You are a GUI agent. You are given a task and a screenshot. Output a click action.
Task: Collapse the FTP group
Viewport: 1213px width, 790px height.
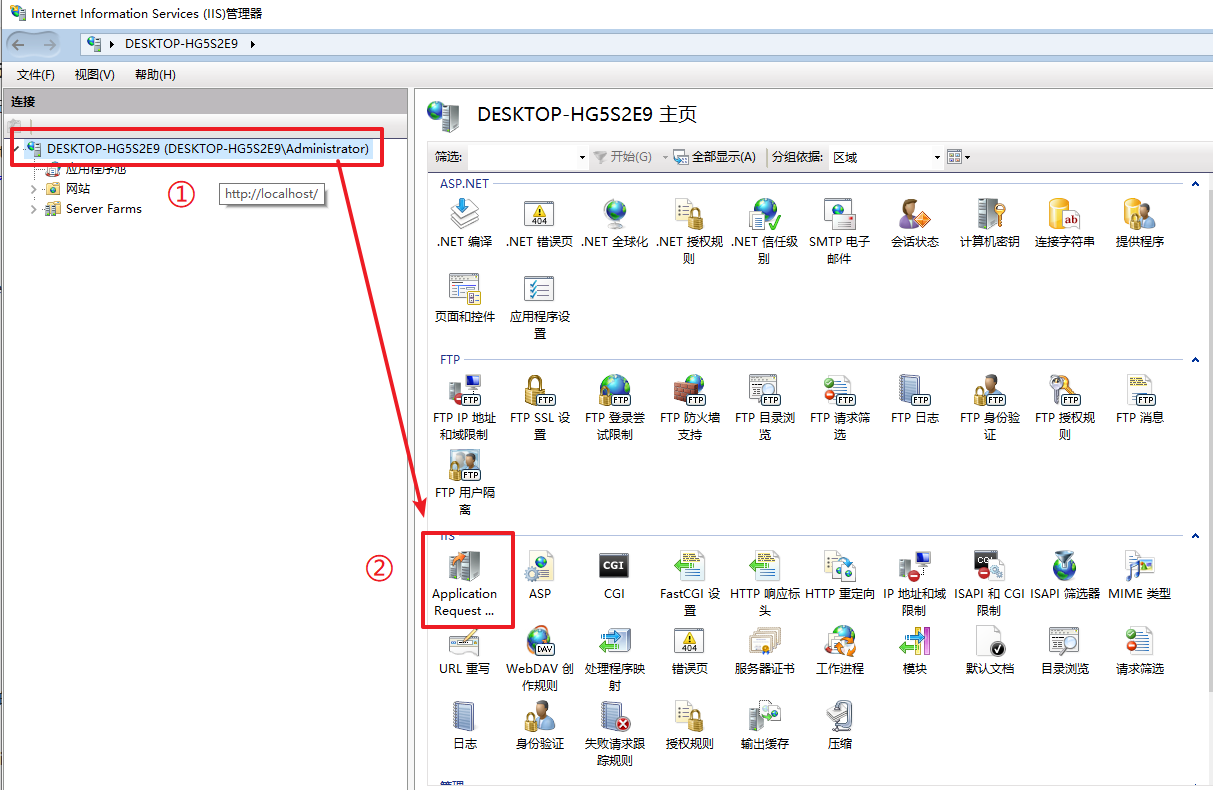tap(1194, 359)
